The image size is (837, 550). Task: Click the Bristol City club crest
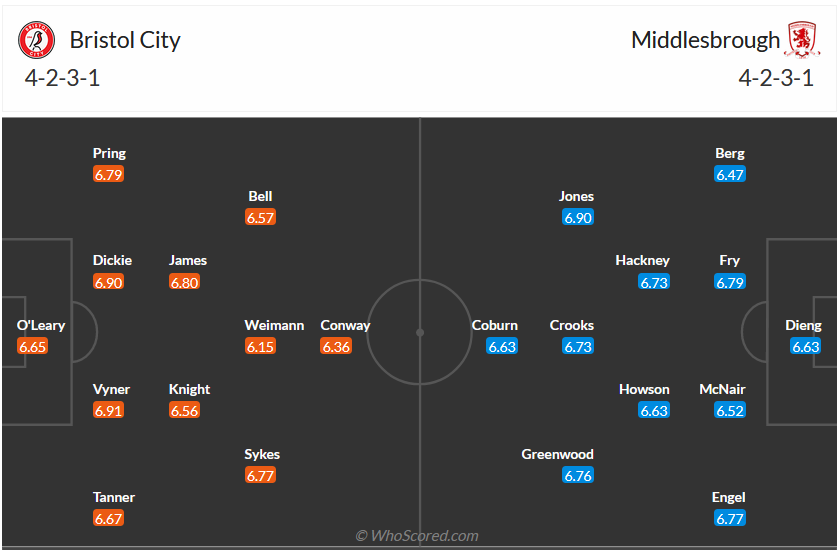[x=37, y=40]
